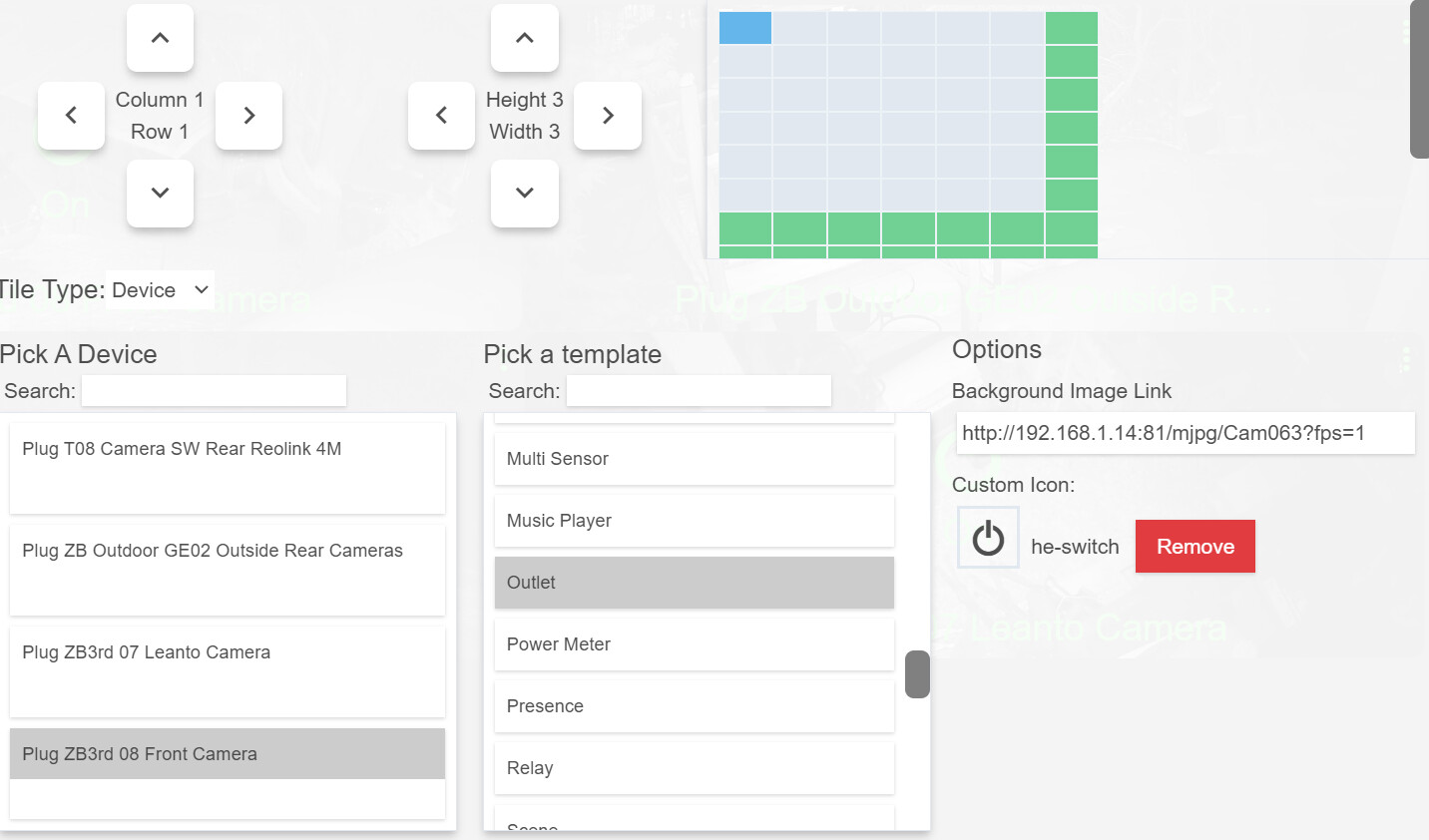1429x840 pixels.
Task: Click the up arrow above Height 3
Action: tap(525, 38)
